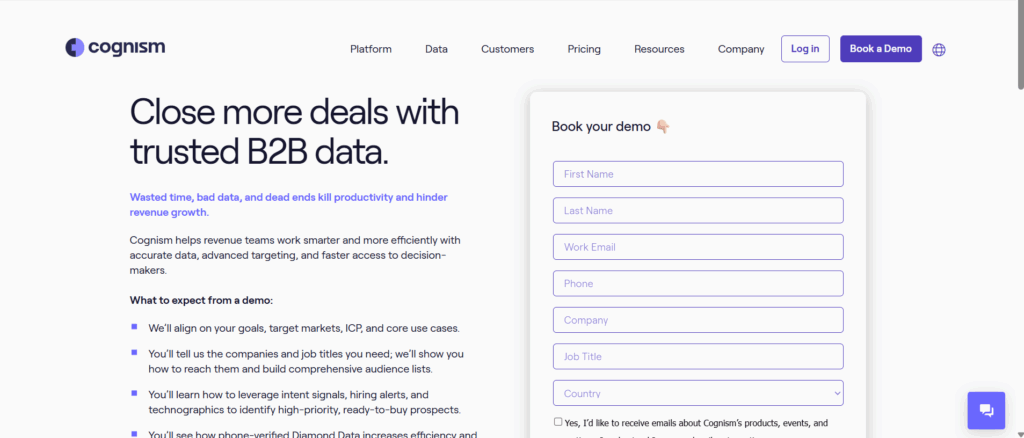1024x438 pixels.
Task: Tick the receive emails checkbox
Action: (558, 422)
